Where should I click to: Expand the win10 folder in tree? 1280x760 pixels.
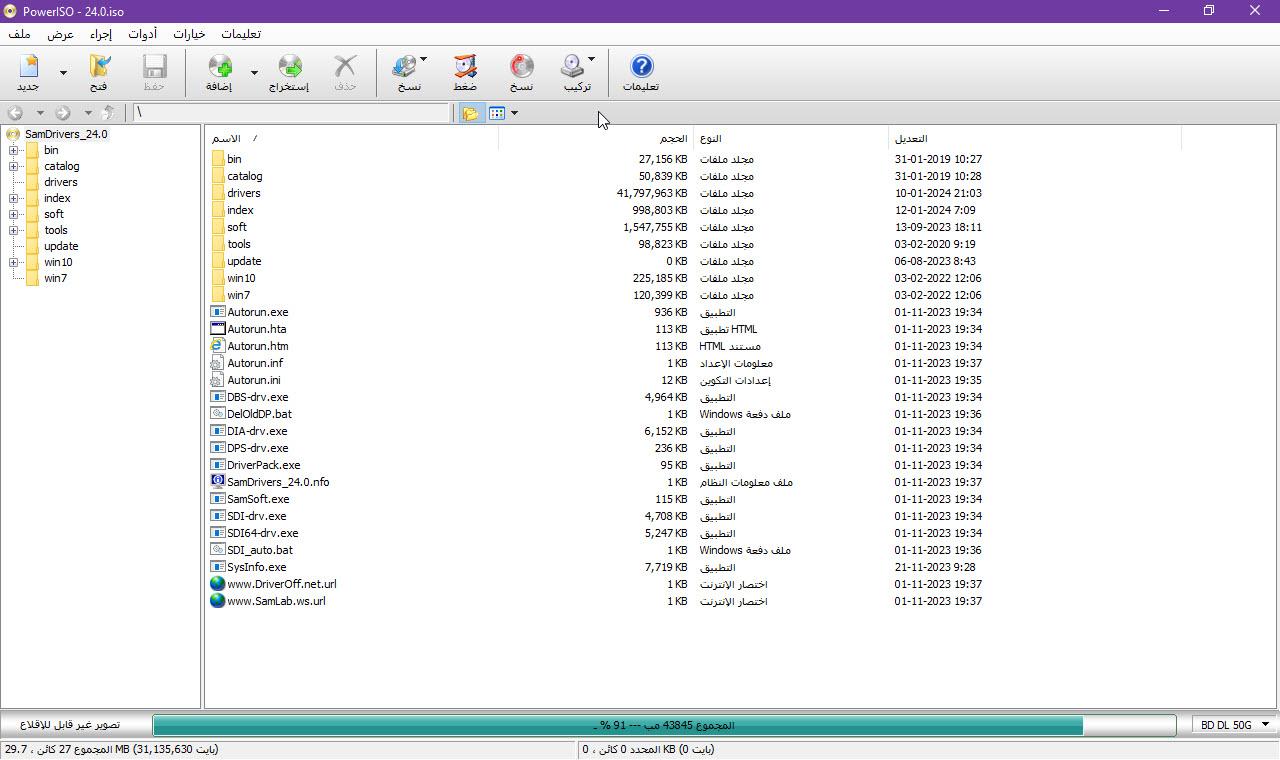pos(14,262)
